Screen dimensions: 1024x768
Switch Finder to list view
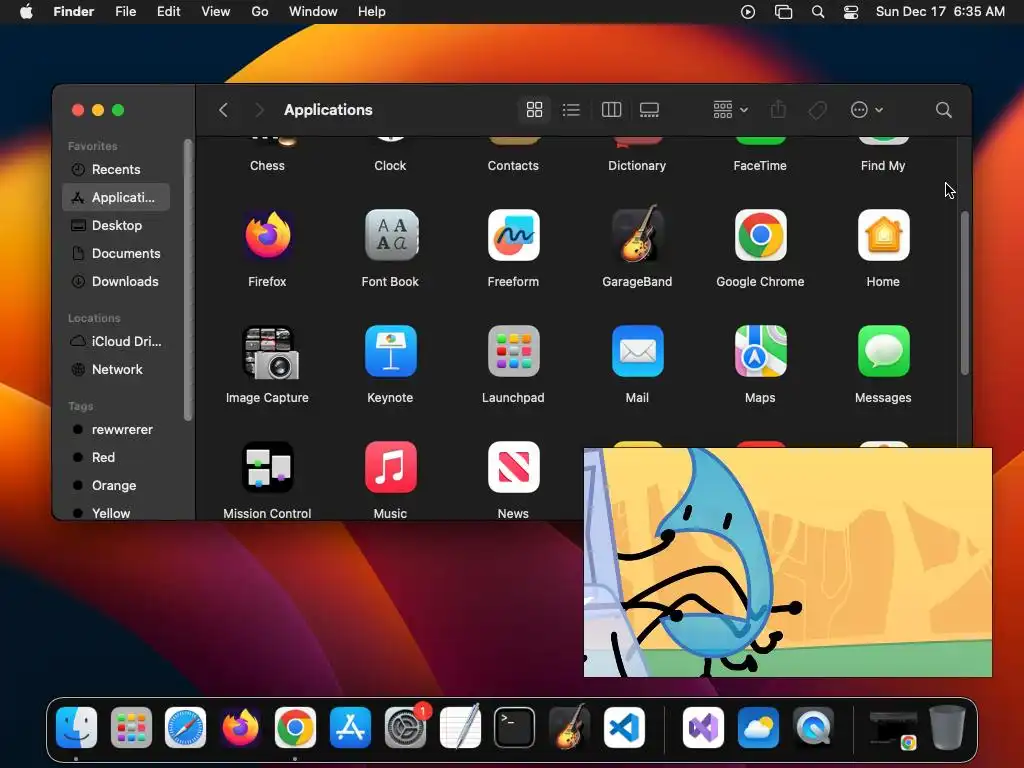(x=571, y=110)
